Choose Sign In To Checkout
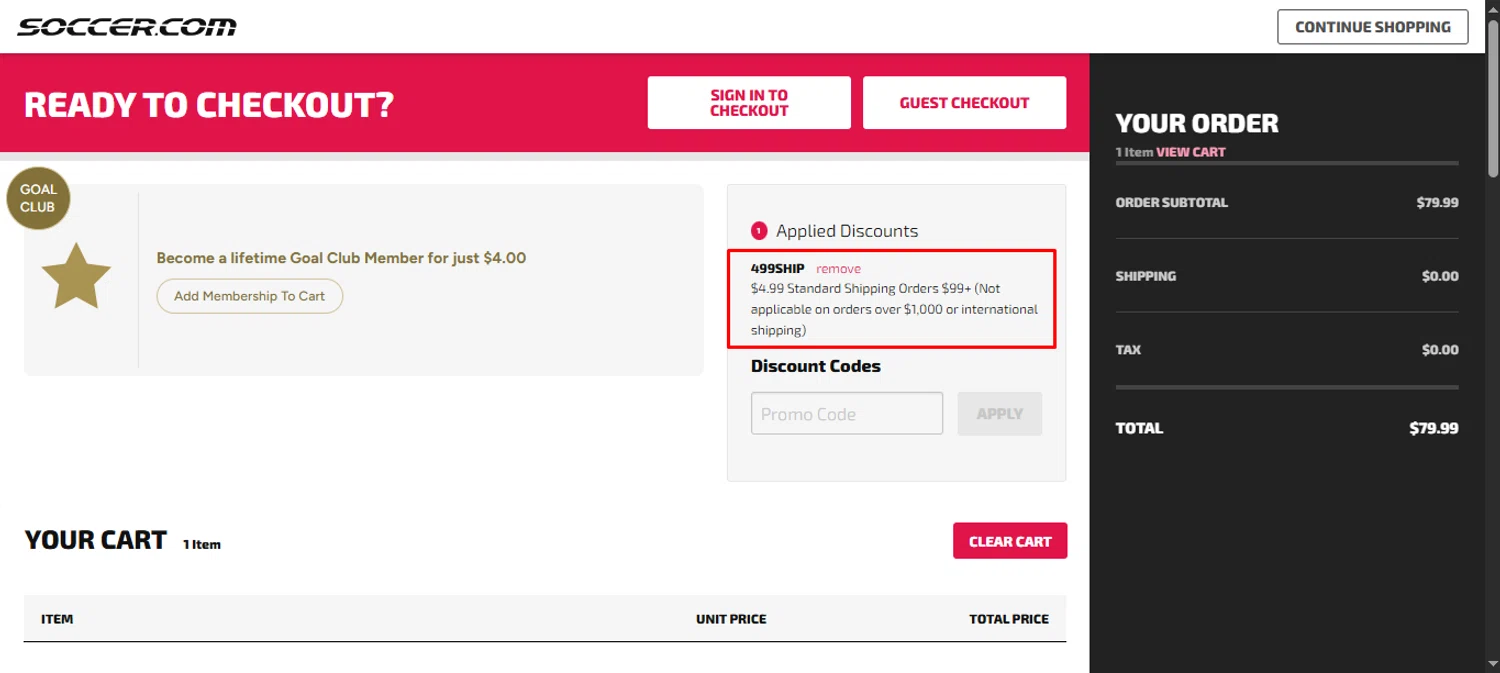This screenshot has width=1500, height=673. click(749, 103)
